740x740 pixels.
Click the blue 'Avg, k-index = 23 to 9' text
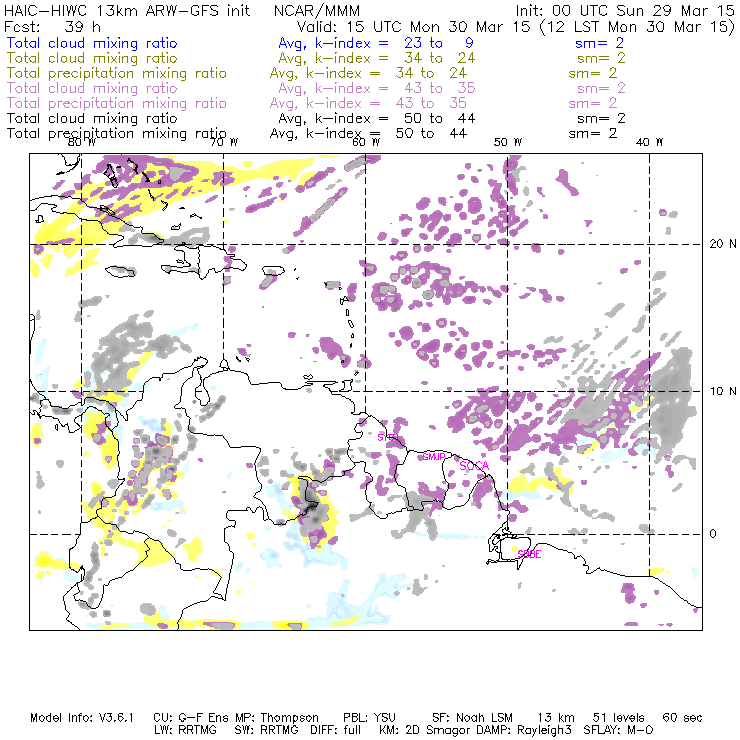[x=376, y=43]
